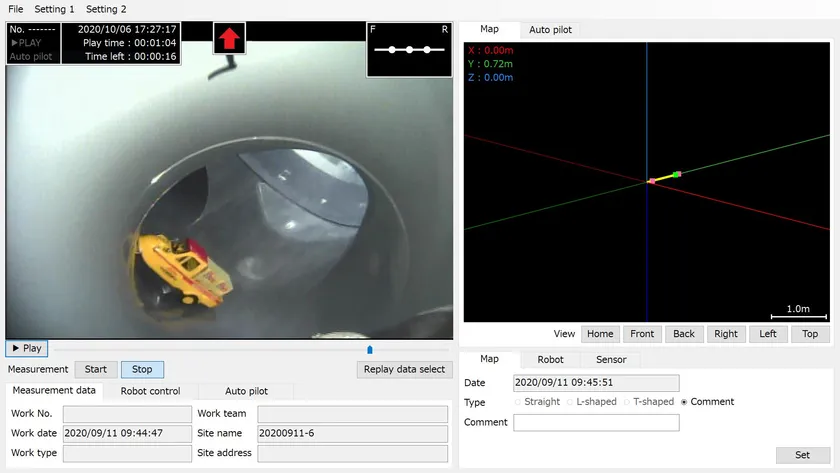Viewport: 840px width, 473px height.
Task: Choose the T-shaped type radio button
Action: pos(626,402)
